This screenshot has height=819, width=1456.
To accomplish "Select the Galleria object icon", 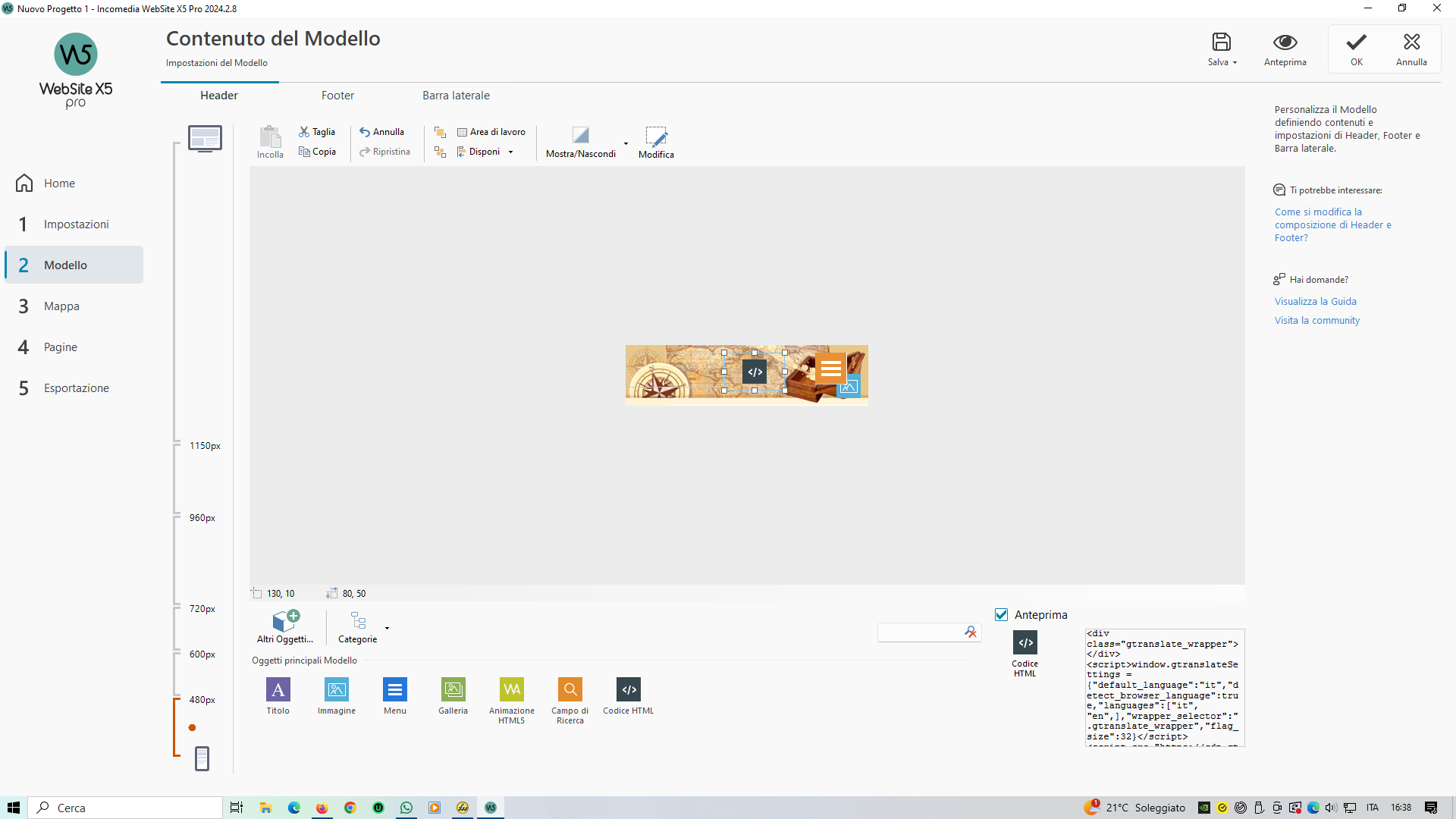I will point(453,689).
